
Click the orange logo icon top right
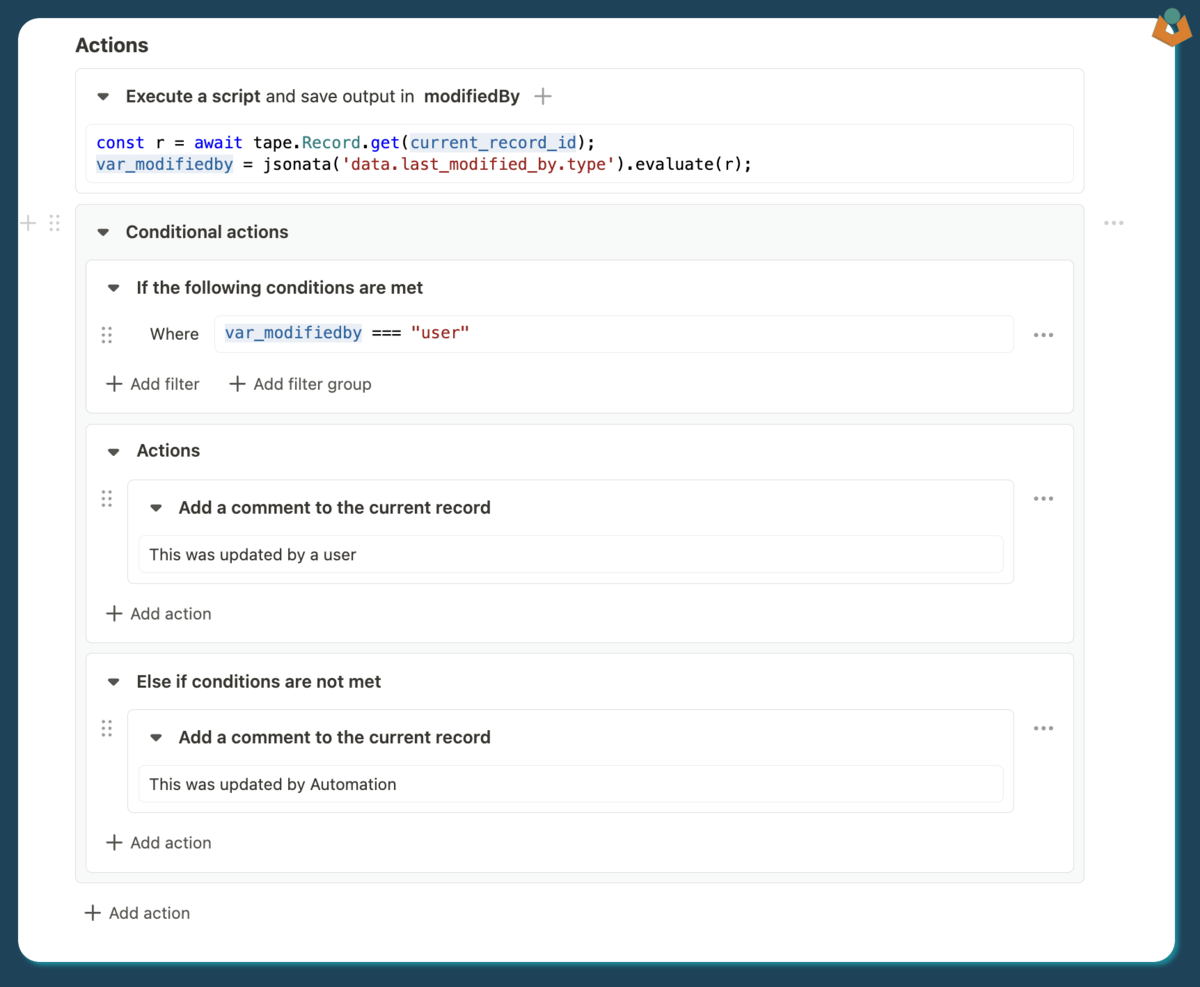coord(1171,27)
